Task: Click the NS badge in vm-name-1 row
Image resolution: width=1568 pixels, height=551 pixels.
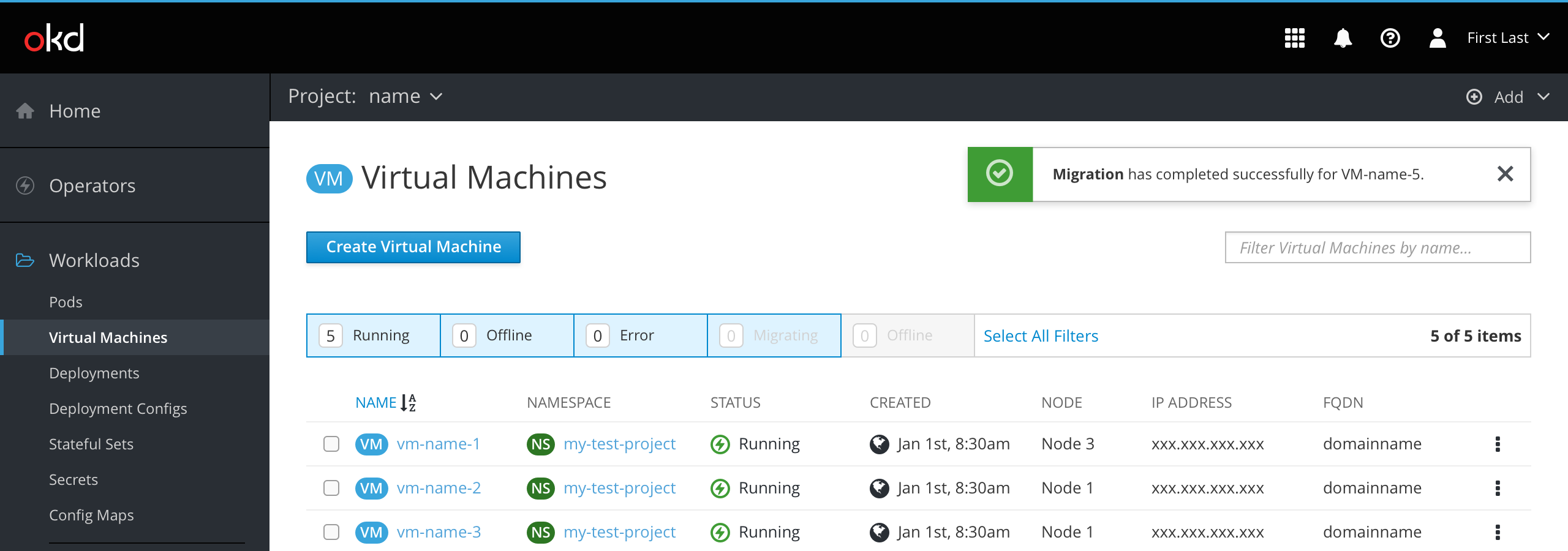Action: coord(540,444)
